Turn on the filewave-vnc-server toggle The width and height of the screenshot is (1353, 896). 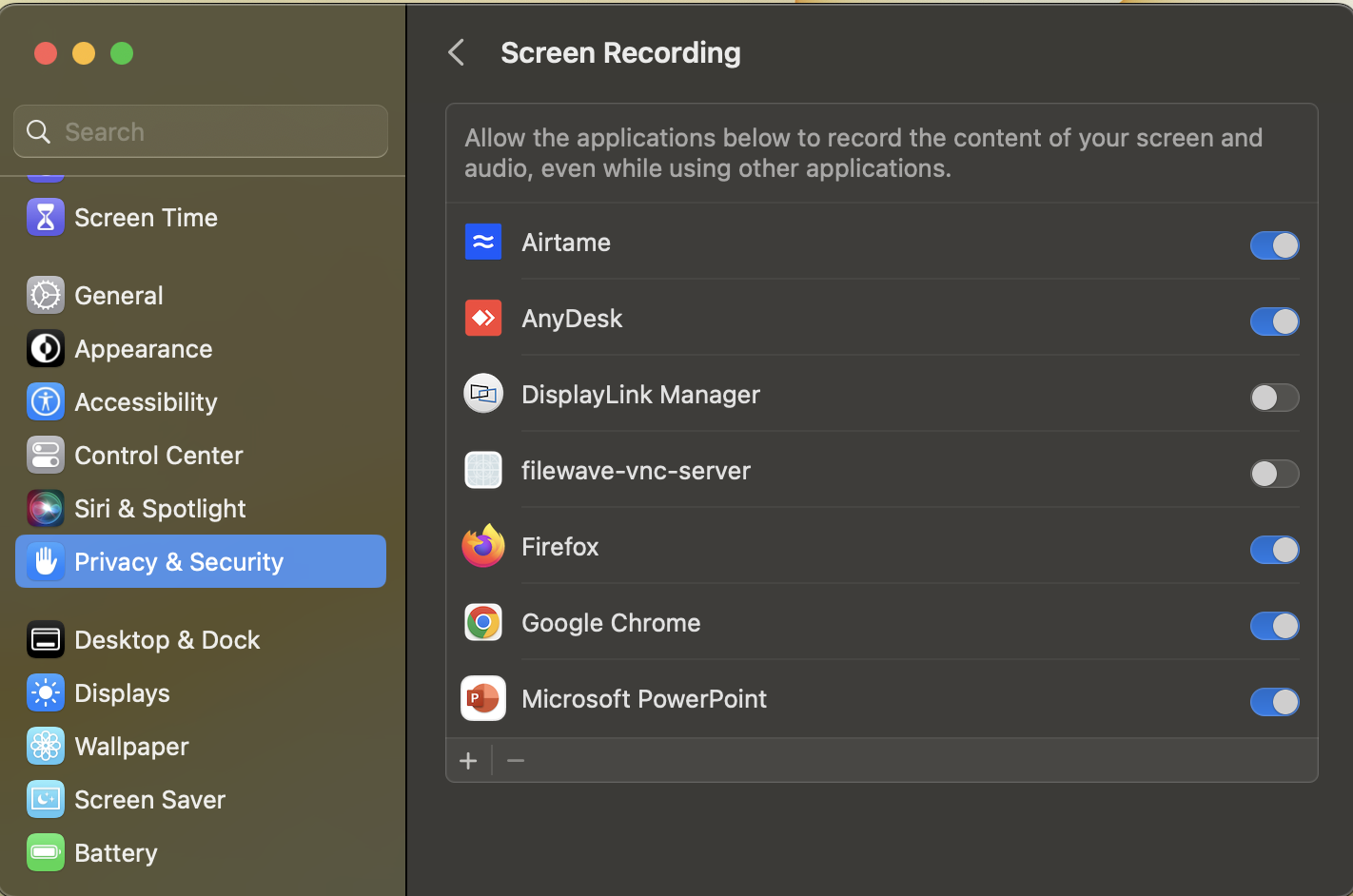click(1274, 474)
